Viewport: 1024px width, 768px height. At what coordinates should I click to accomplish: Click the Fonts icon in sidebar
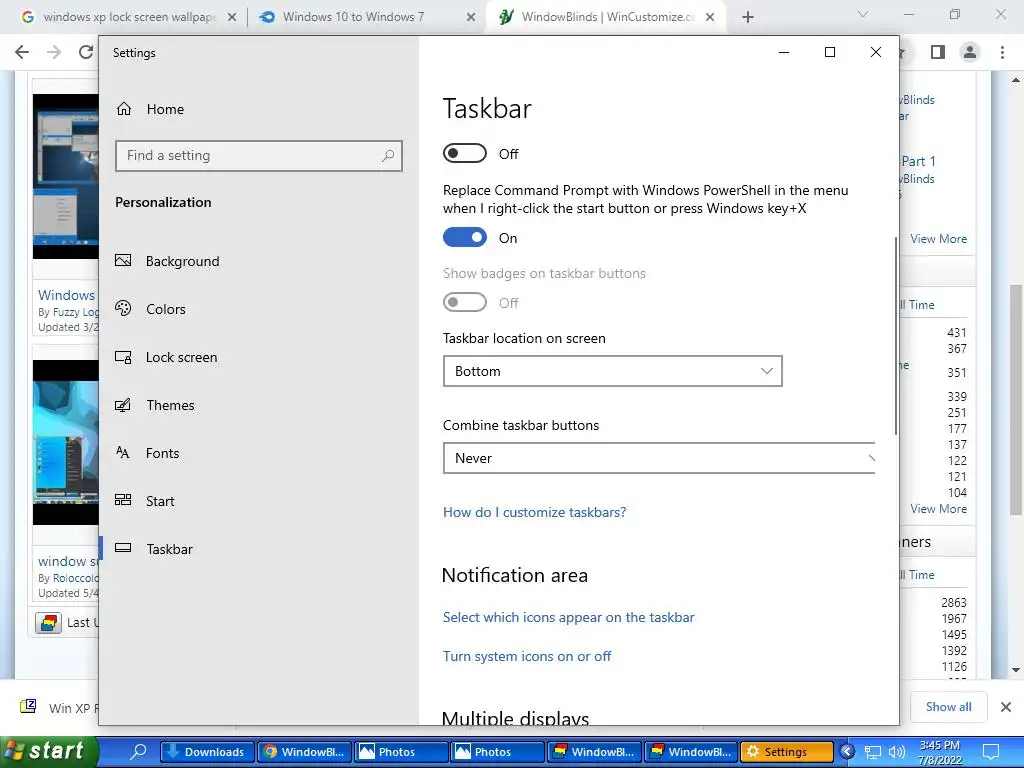pos(123,453)
